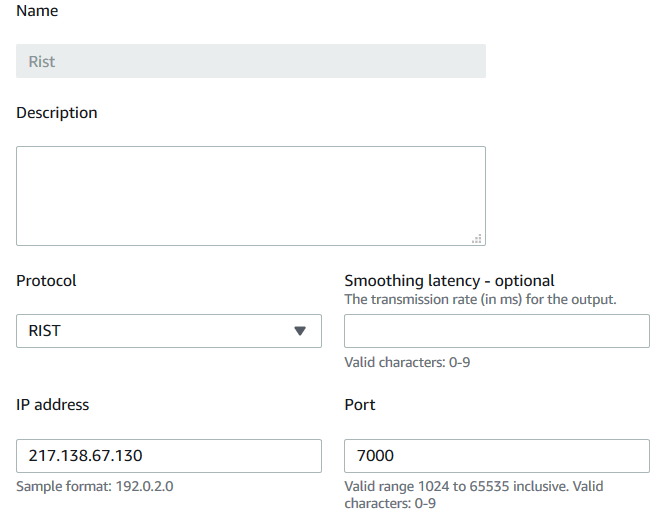This screenshot has width=661, height=522.
Task: Click the IP address label
Action: tap(53, 405)
